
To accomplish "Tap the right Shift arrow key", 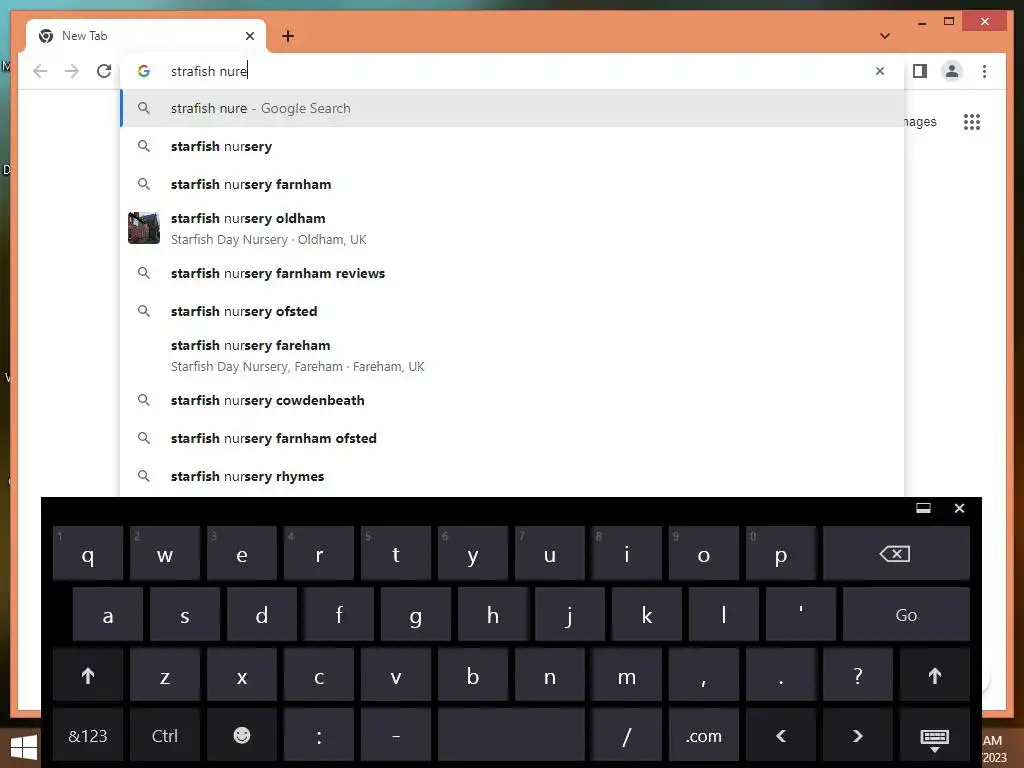I will (935, 675).
